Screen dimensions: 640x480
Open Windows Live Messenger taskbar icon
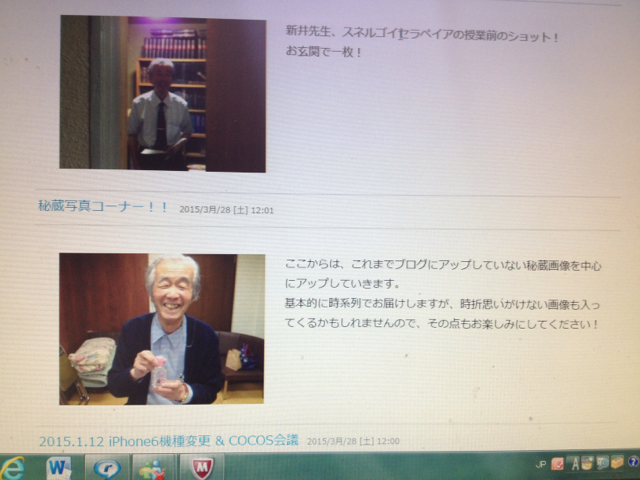pyautogui.click(x=152, y=467)
